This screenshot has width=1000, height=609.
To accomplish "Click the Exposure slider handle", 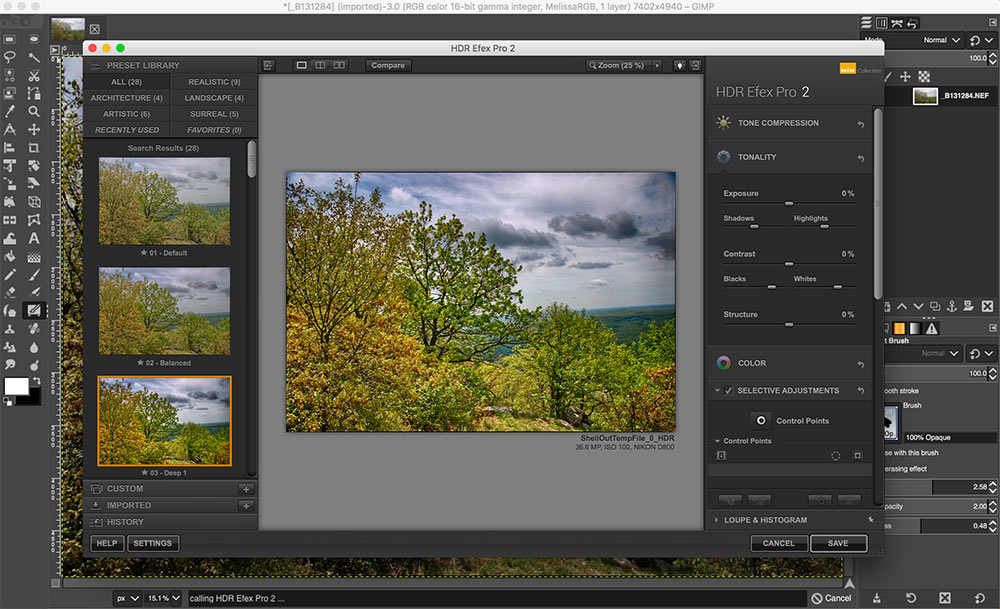I will click(789, 203).
